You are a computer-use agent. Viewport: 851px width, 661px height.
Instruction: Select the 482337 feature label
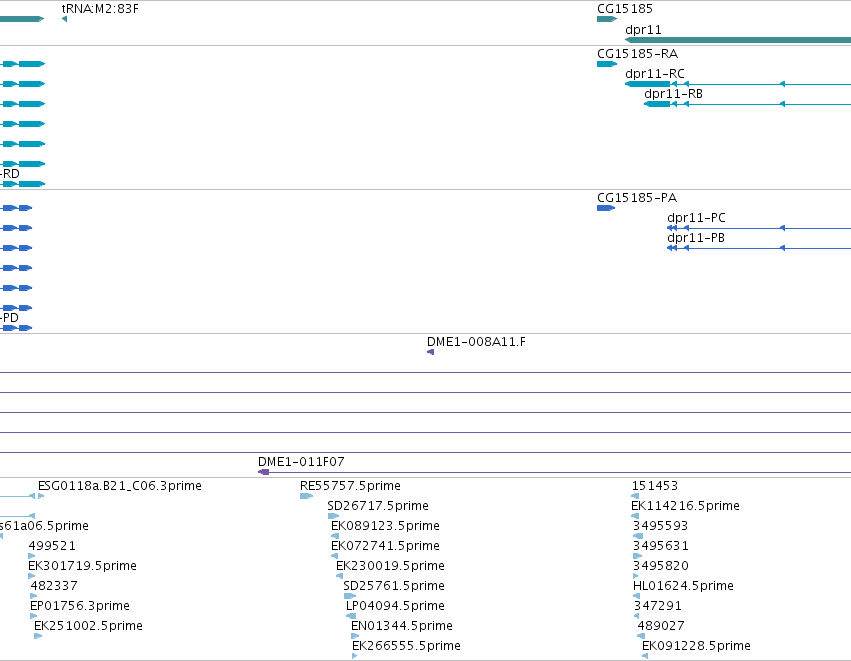click(54, 586)
